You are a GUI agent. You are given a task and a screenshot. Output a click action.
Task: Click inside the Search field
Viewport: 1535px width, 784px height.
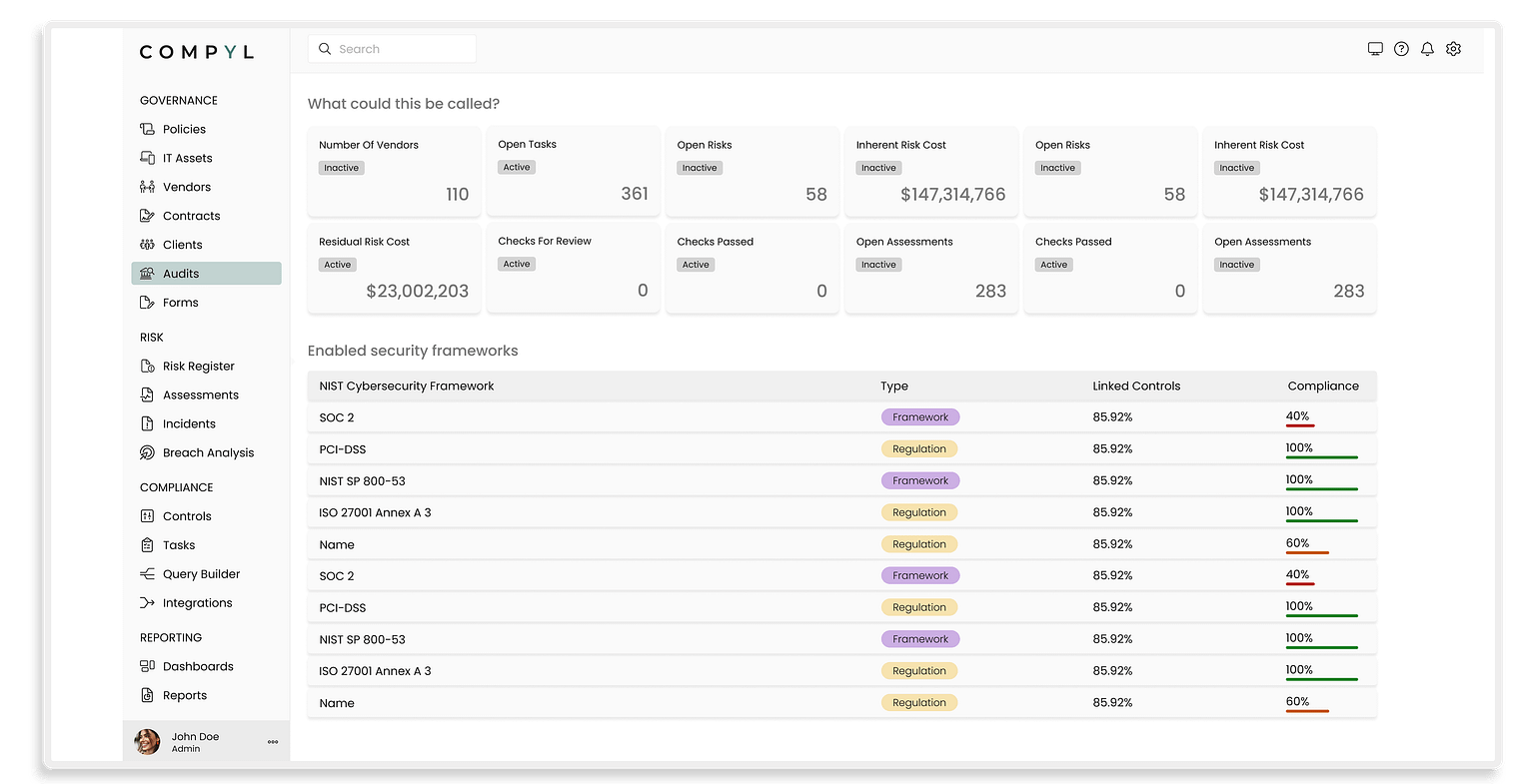400,49
